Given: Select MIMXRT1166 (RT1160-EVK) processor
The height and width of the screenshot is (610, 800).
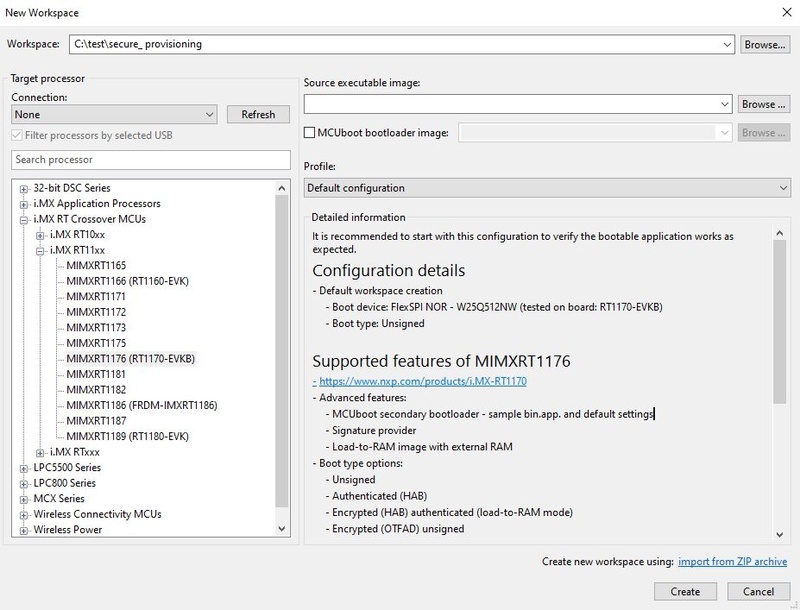Looking at the screenshot, I should click(x=127, y=281).
